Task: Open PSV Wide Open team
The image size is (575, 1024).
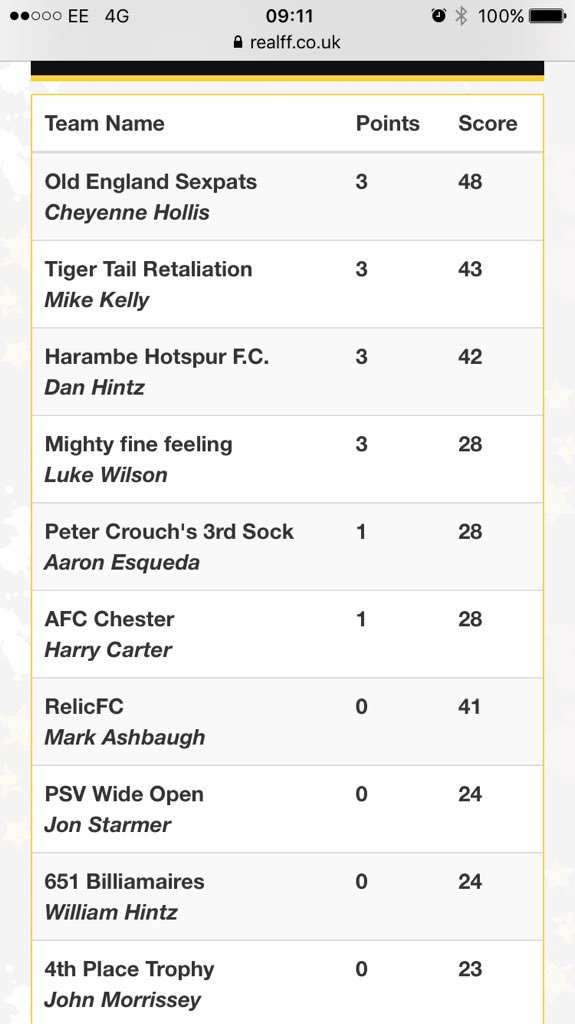Action: [124, 794]
